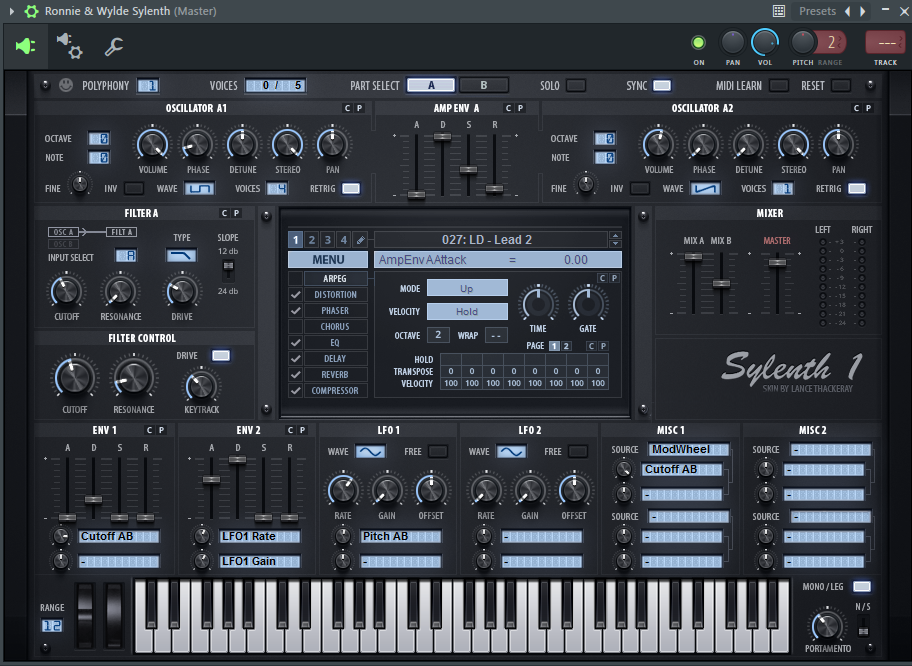
Task: Open Oscillator A2 WAVE selector
Action: [706, 188]
